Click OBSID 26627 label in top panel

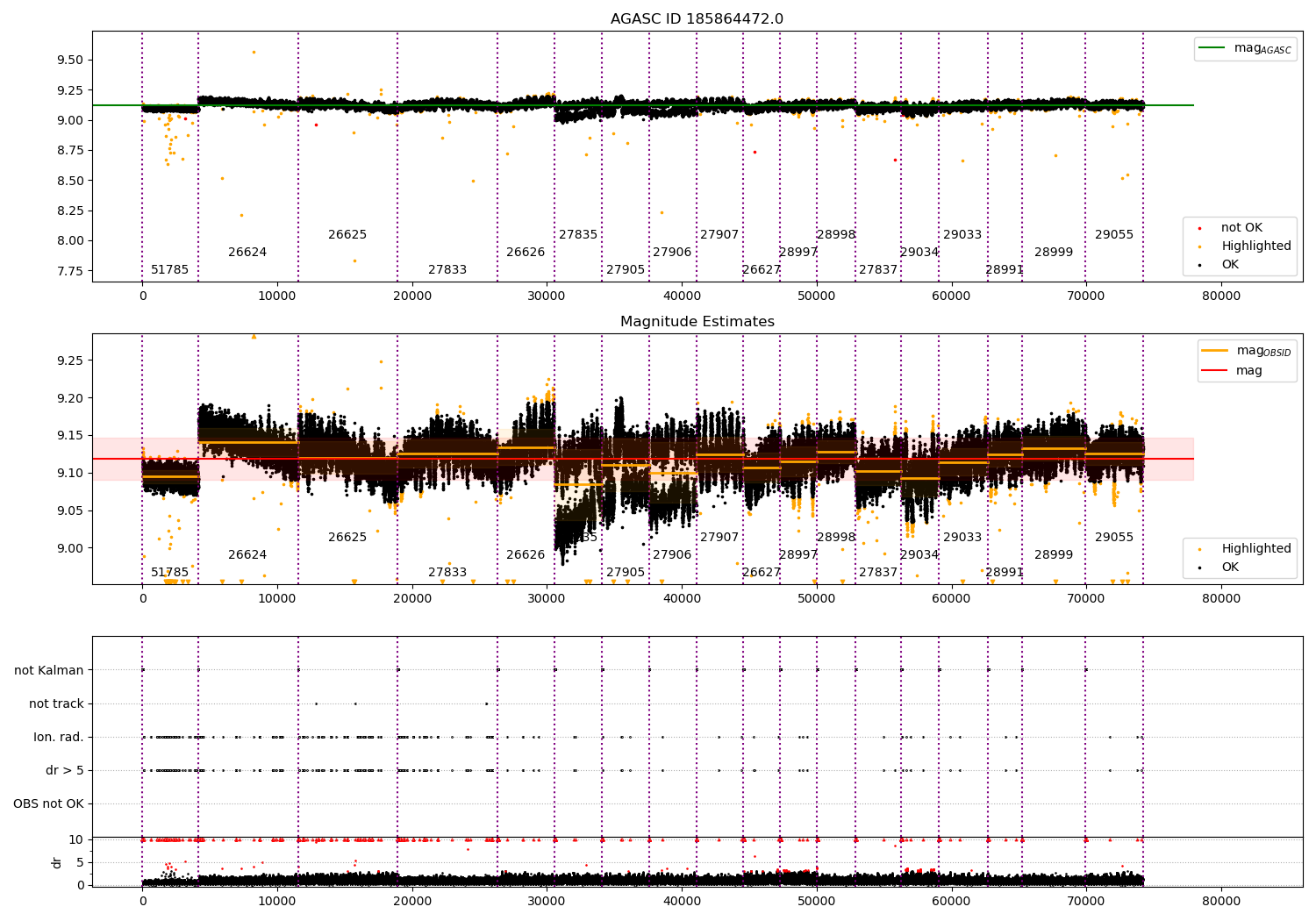click(762, 270)
